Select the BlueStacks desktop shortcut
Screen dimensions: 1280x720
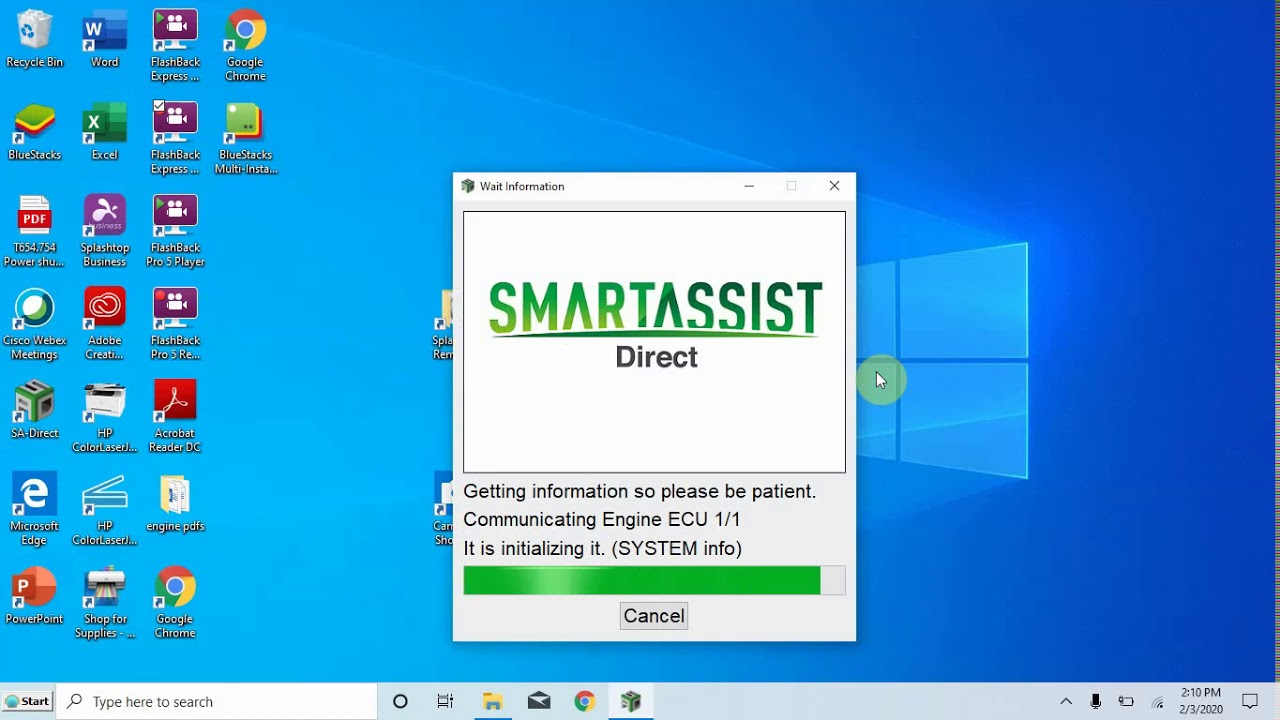pyautogui.click(x=34, y=132)
